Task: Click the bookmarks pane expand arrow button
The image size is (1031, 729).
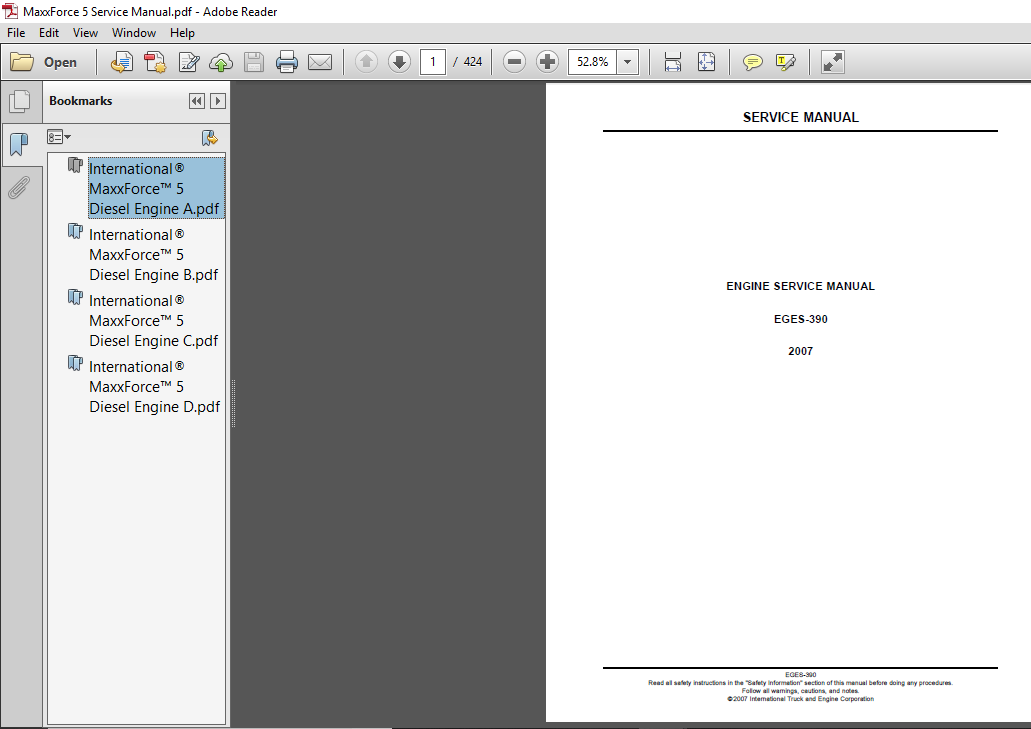Action: pos(218,101)
